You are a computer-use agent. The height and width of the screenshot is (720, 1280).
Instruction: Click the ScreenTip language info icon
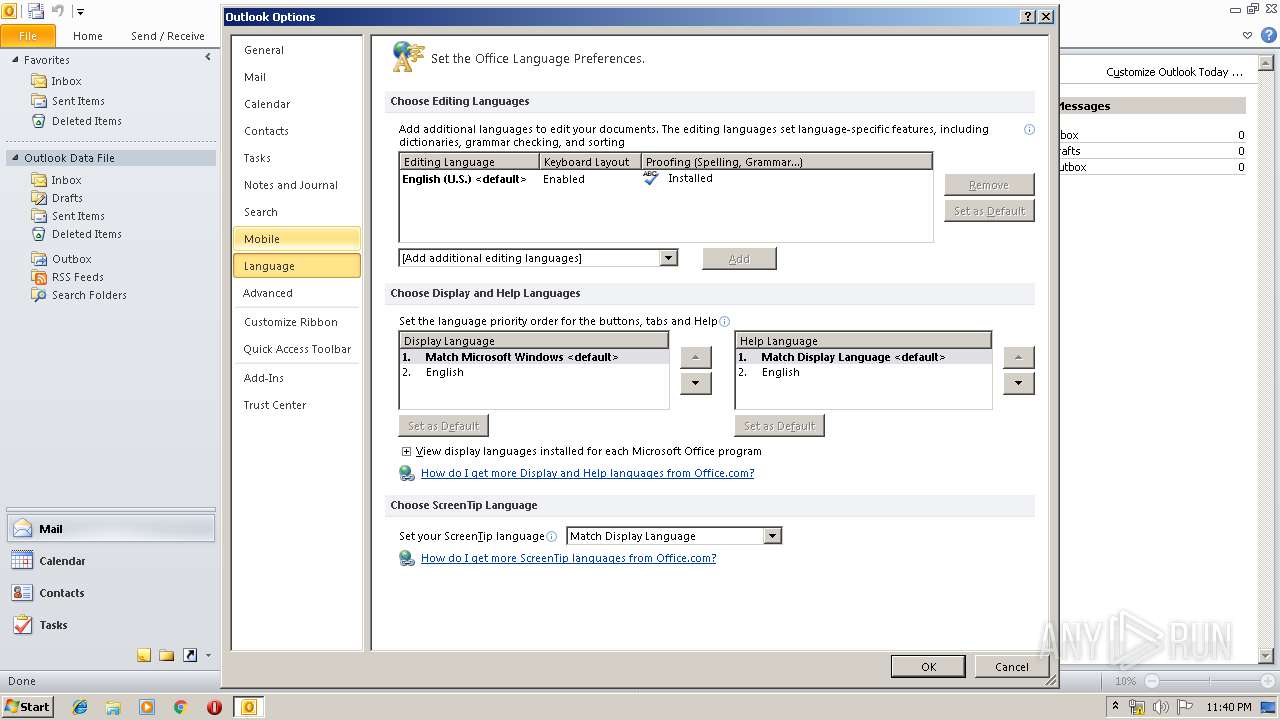click(x=551, y=537)
